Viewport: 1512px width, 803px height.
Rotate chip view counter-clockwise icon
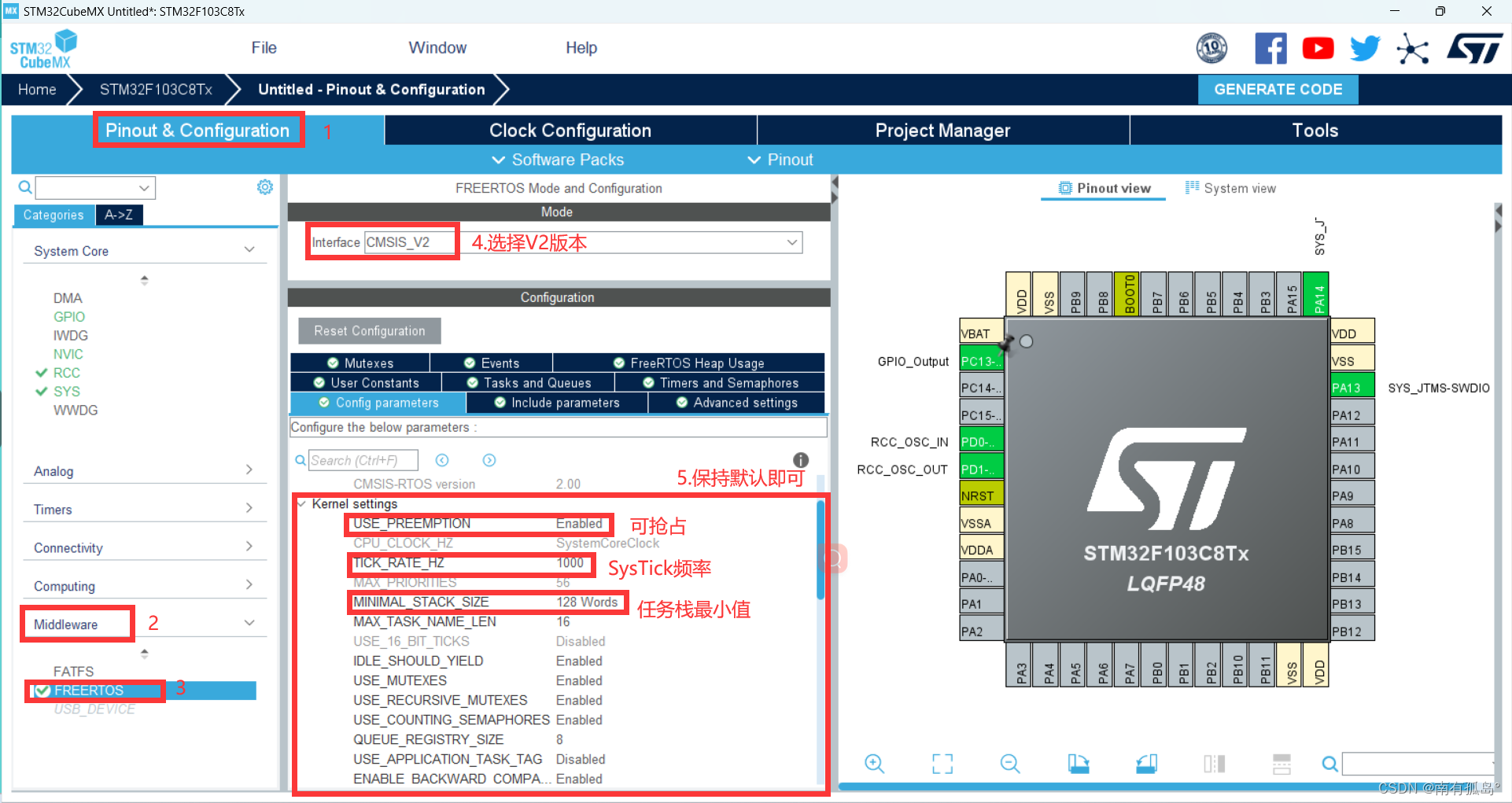click(1147, 763)
